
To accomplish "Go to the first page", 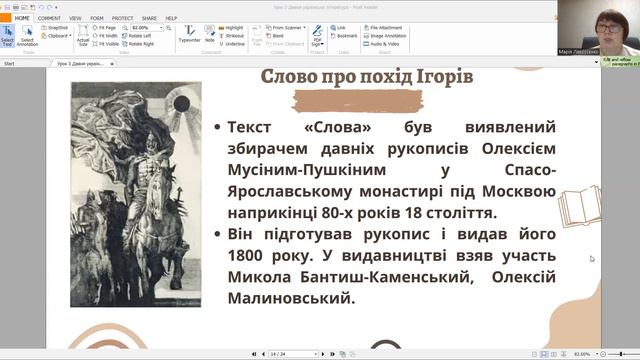I will (254, 354).
